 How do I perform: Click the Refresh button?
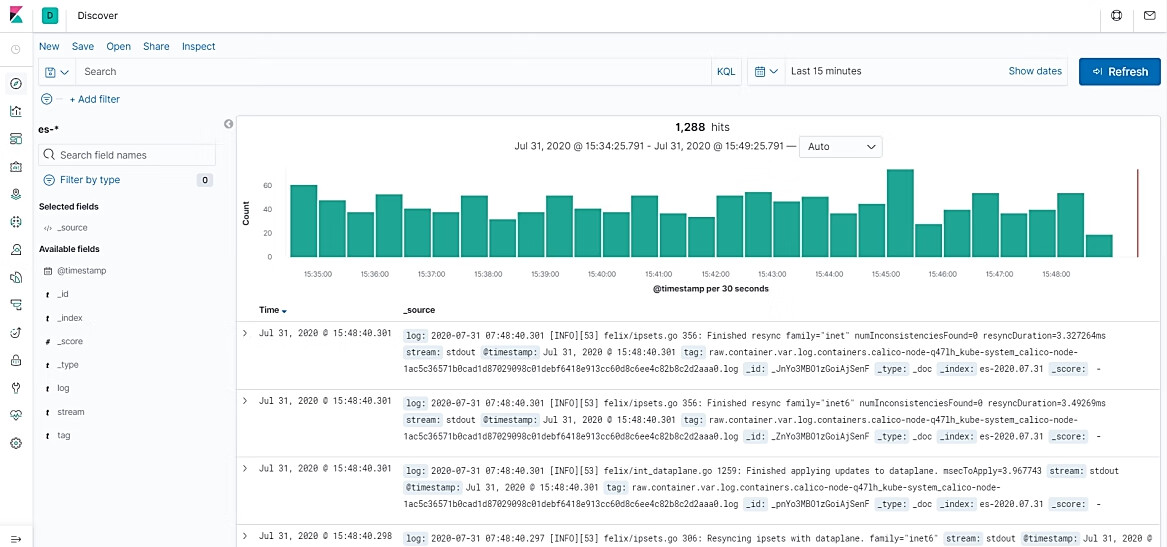coord(1119,72)
